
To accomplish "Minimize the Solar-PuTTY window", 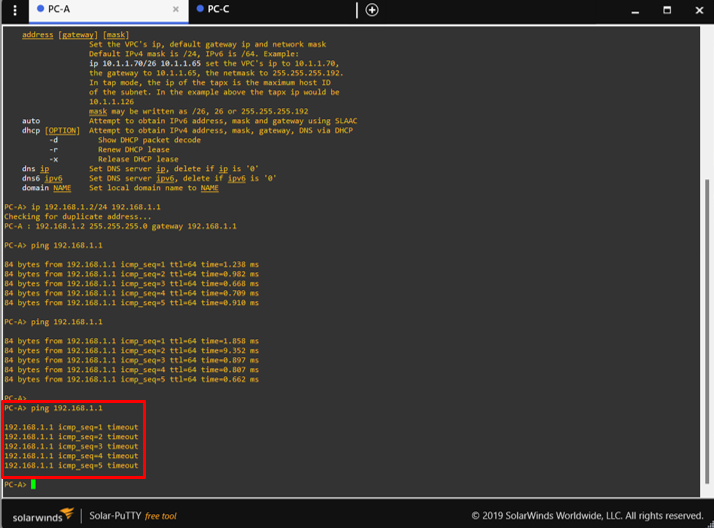I will [x=635, y=10].
